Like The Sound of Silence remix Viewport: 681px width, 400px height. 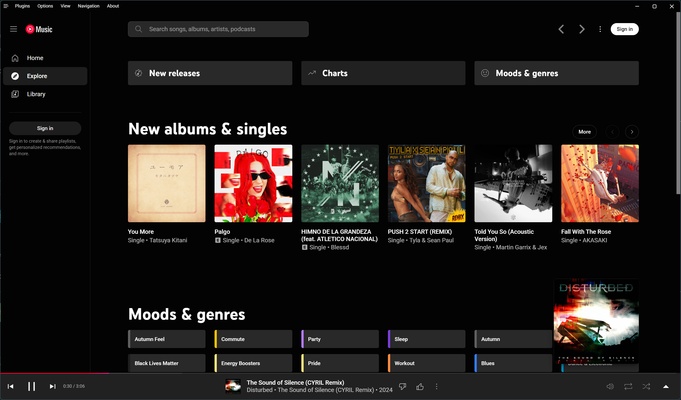click(x=420, y=386)
